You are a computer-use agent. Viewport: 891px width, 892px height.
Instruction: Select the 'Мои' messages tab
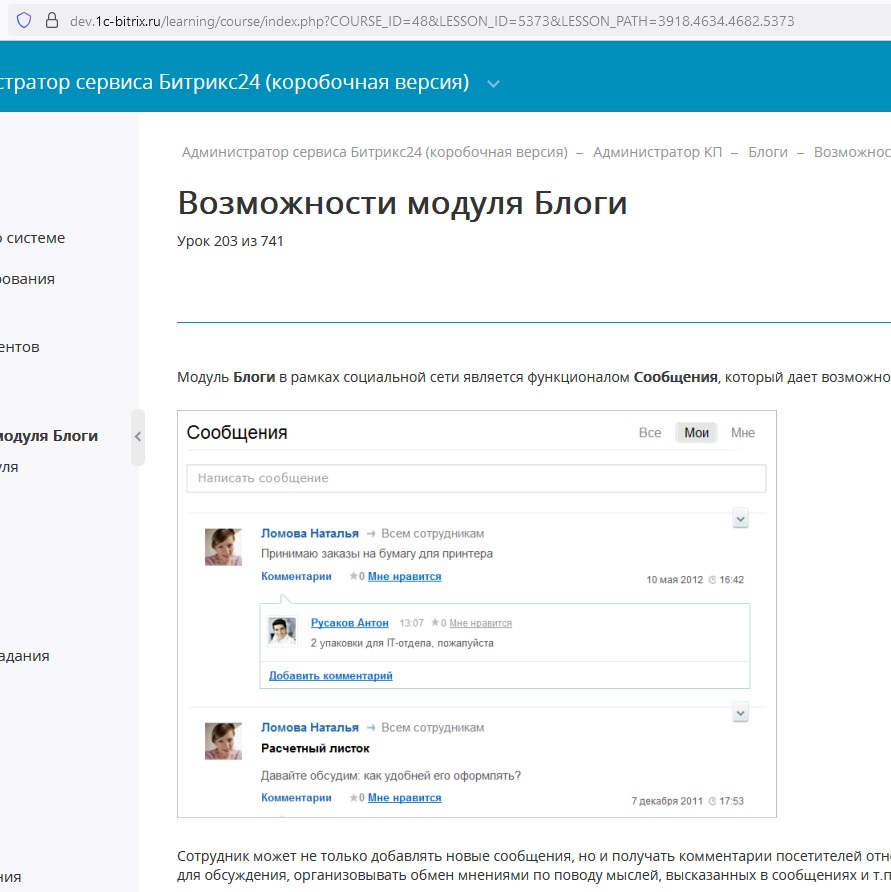pos(696,433)
